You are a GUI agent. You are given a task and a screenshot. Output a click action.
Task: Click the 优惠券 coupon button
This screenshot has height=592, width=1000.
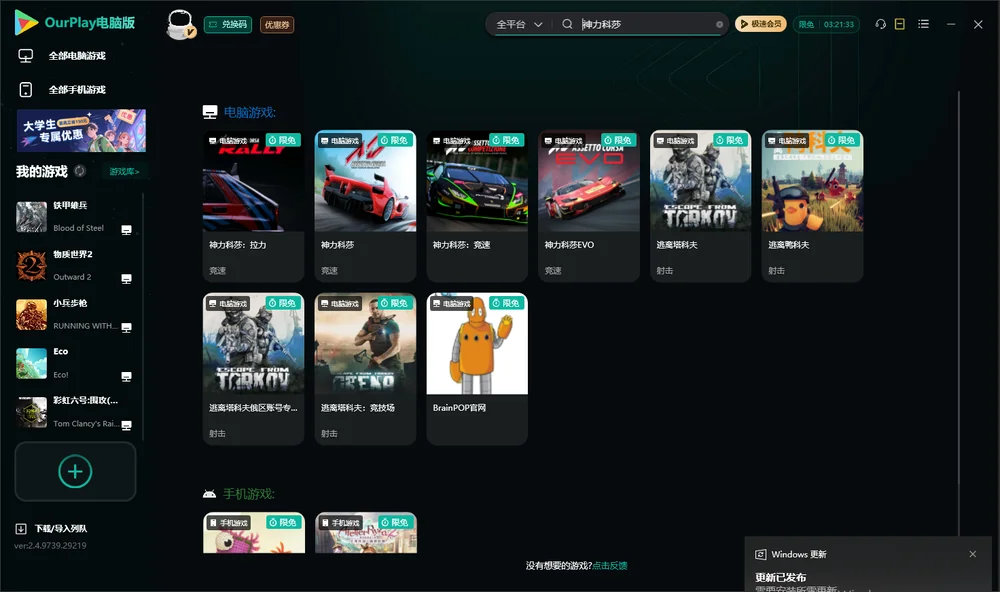click(x=277, y=24)
